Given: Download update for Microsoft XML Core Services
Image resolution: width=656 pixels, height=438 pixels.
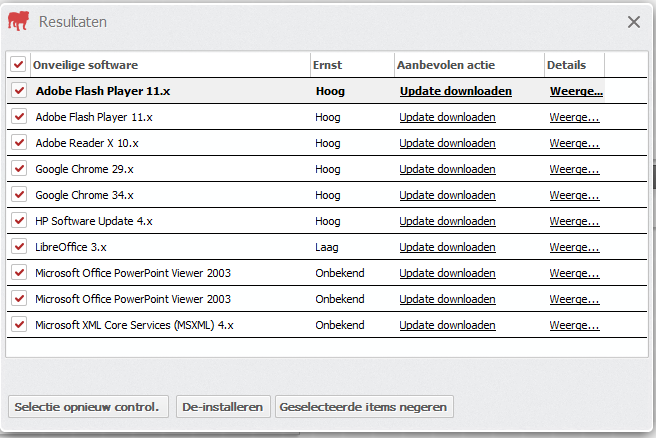Looking at the screenshot, I should tap(447, 325).
